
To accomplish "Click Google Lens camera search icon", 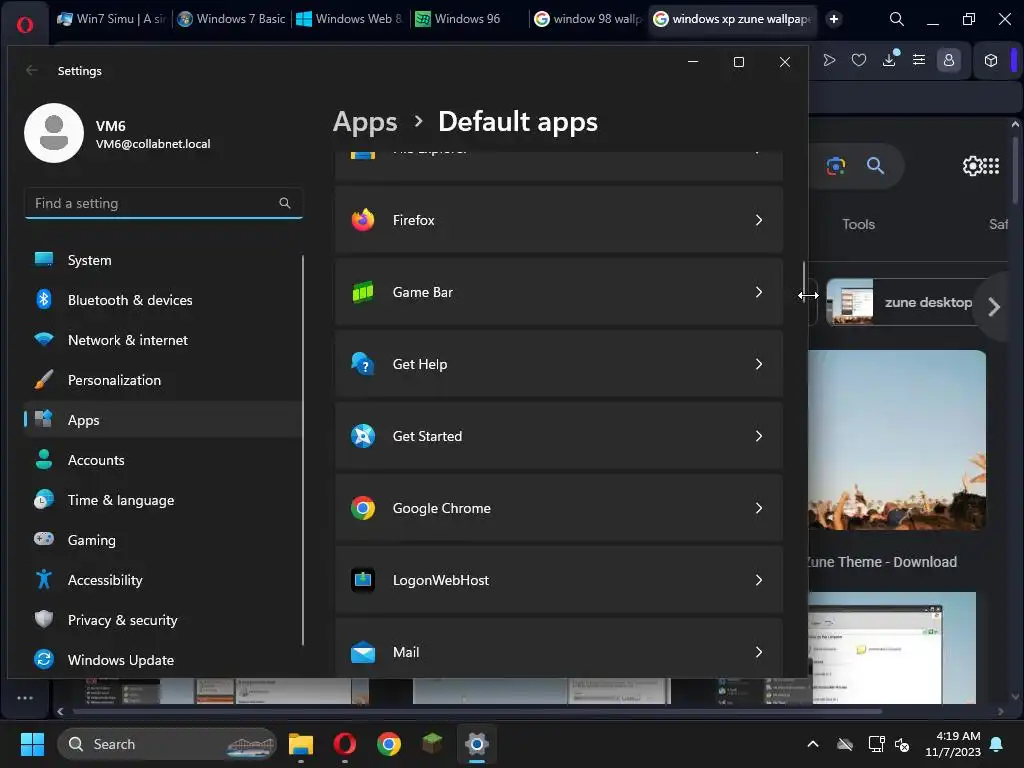I will (835, 166).
